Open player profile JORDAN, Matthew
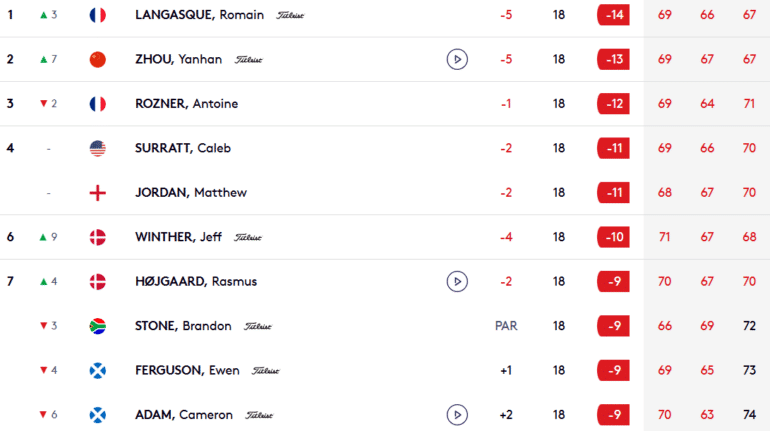The width and height of the screenshot is (770, 431). [191, 193]
